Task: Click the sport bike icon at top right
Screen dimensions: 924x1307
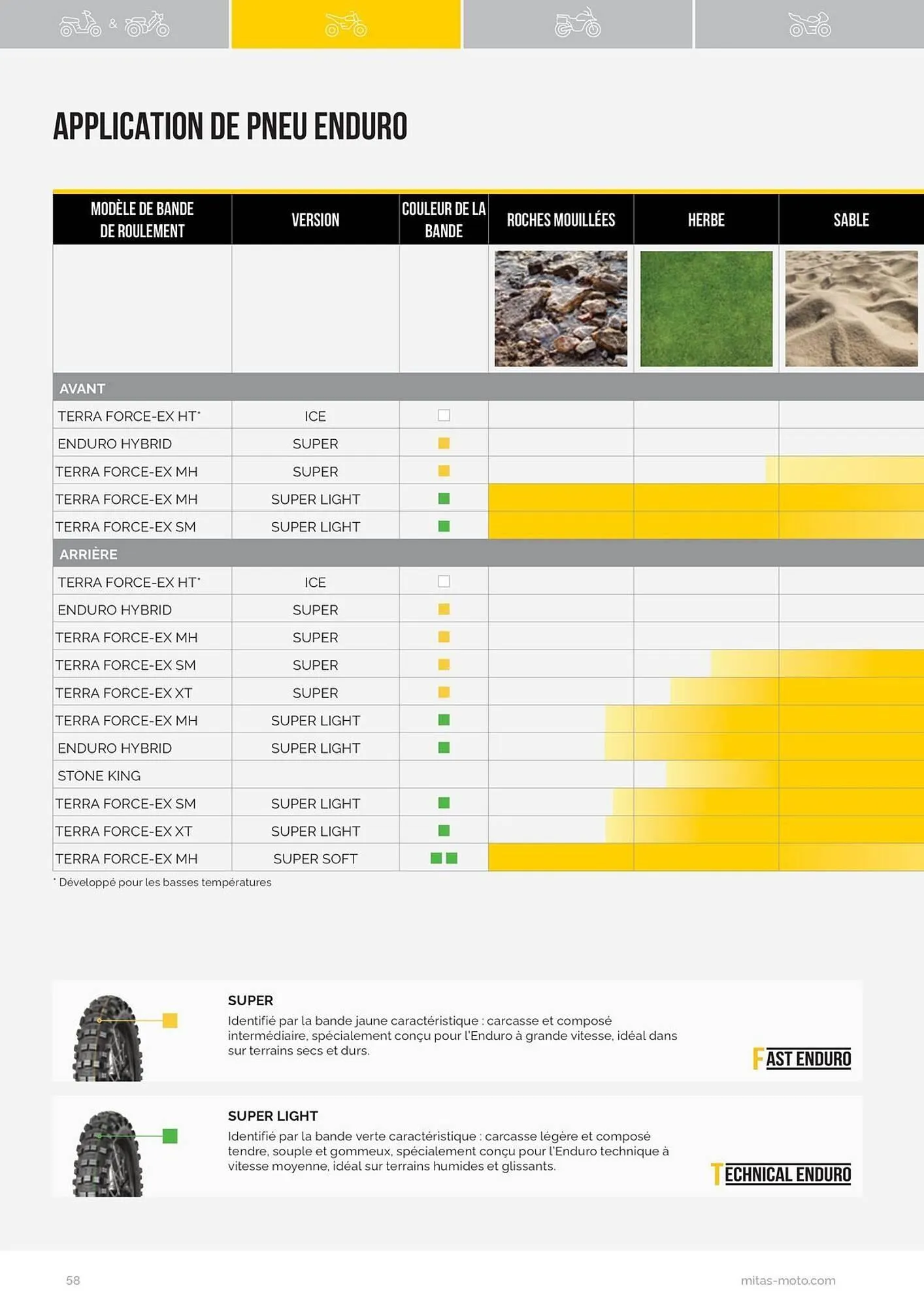Action: pyautogui.click(x=809, y=24)
